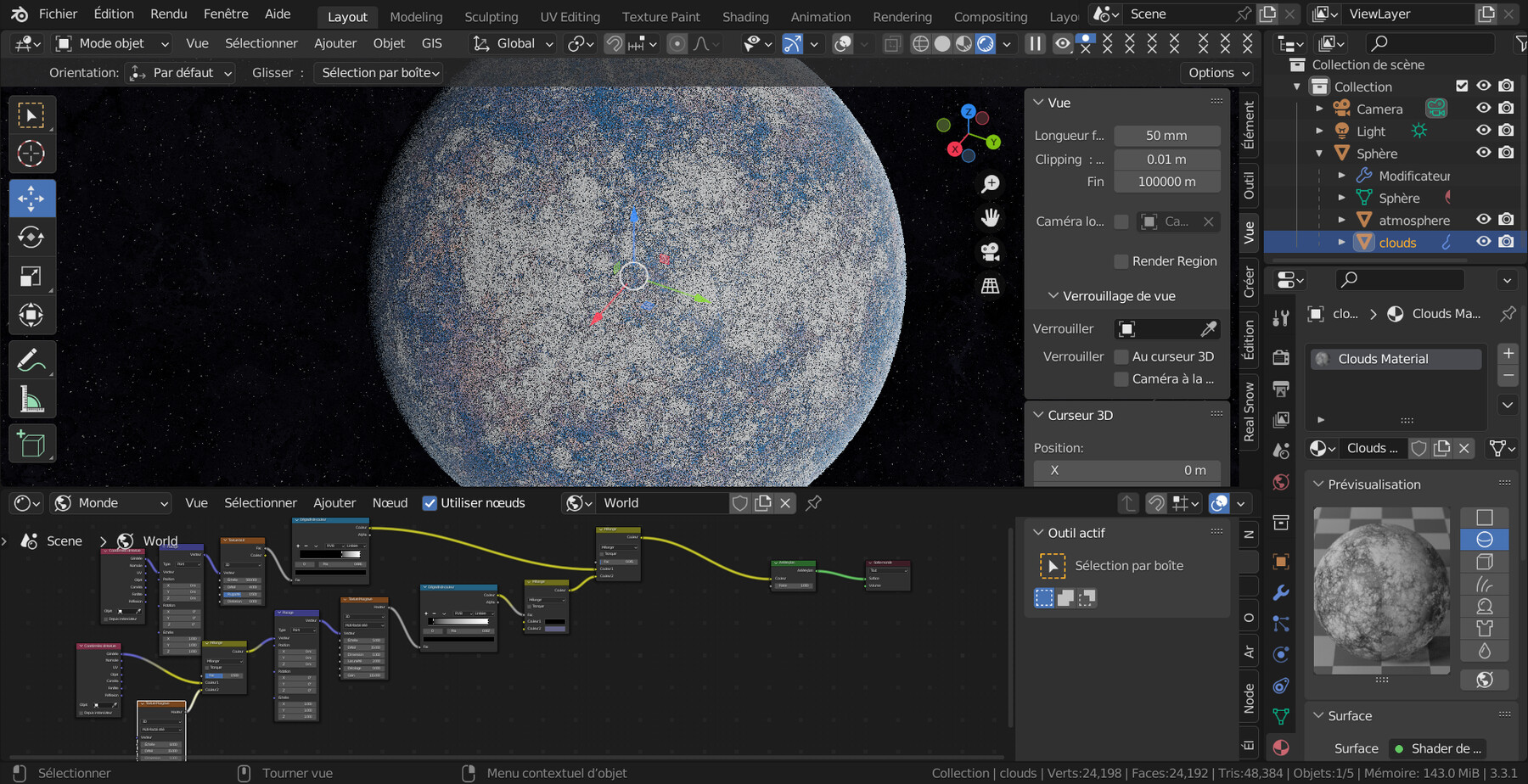Uncheck the Utiliser nœuds checkbox
Image resolution: width=1528 pixels, height=784 pixels.
[430, 502]
